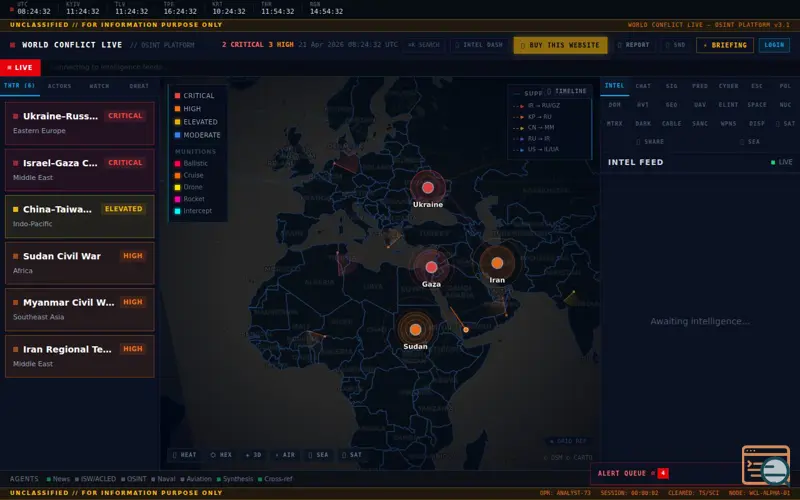Click the CN → MM supply route entry
The width and height of the screenshot is (800, 500).
tap(534, 128)
